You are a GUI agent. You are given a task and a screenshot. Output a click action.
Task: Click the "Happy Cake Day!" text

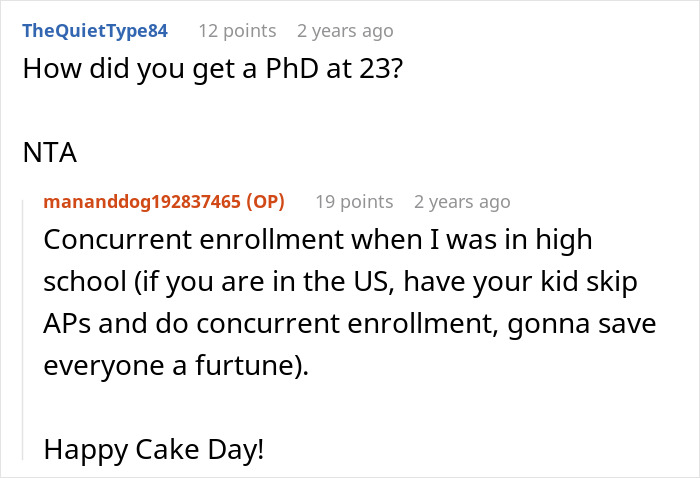click(154, 450)
